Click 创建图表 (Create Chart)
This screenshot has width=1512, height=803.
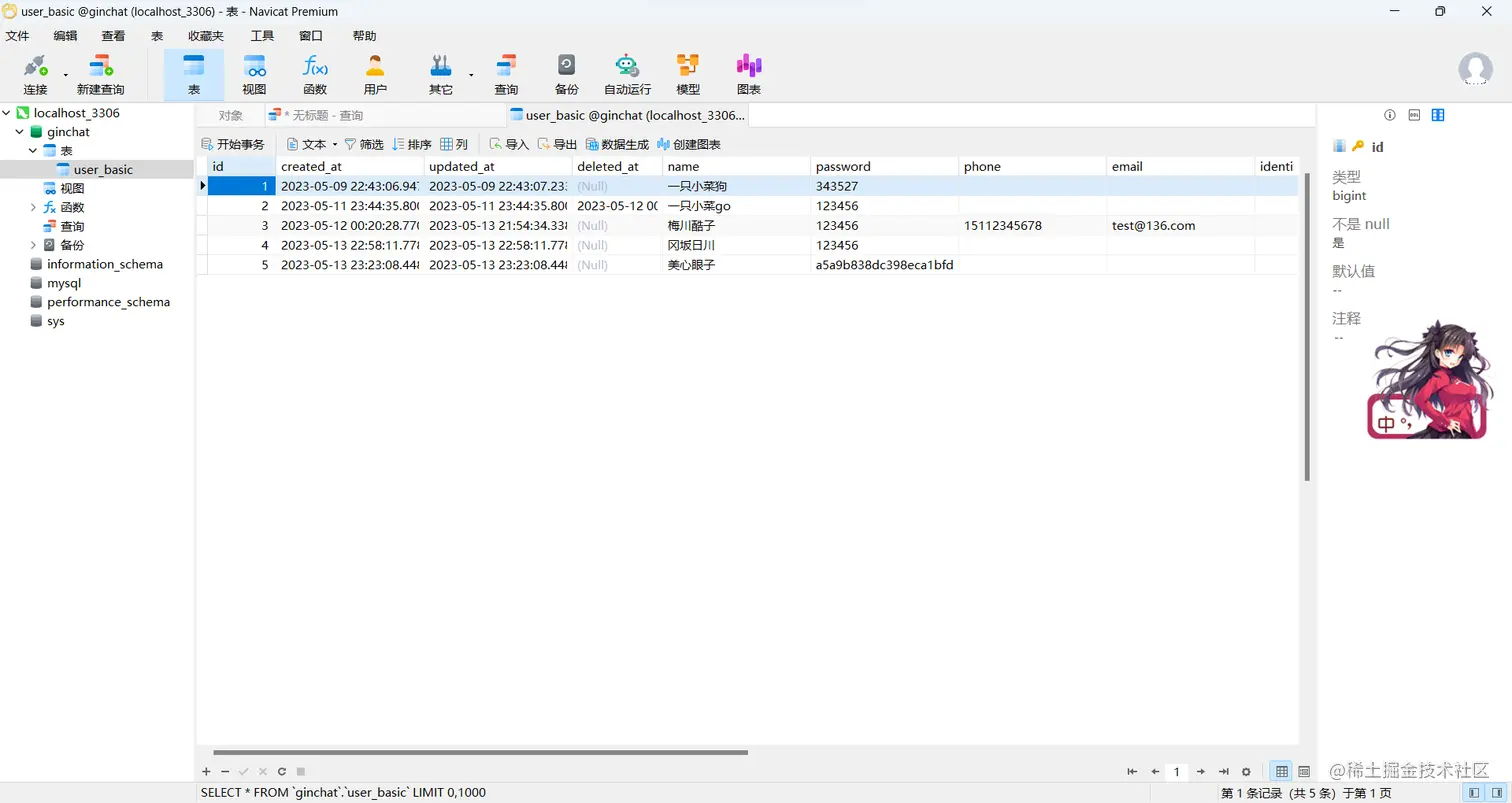(x=689, y=144)
